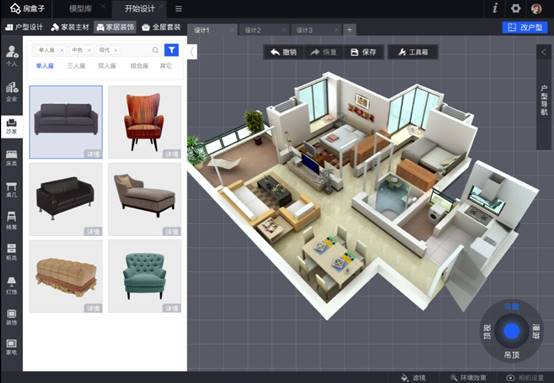Click the blue 改户型 button
The height and width of the screenshot is (383, 554).
[525, 27]
